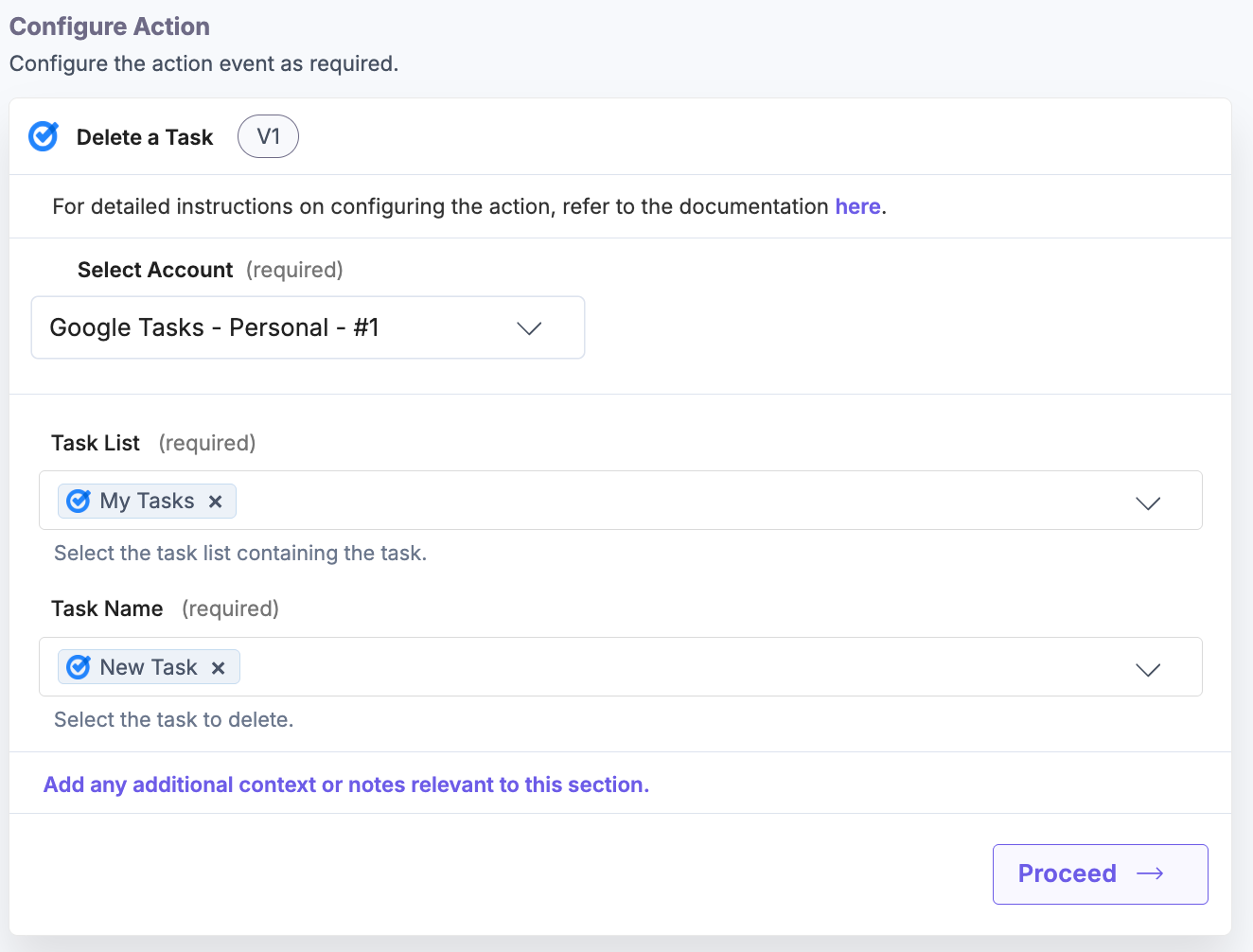The width and height of the screenshot is (1253, 952).
Task: Click inside the Task Name field
Action: 620,667
